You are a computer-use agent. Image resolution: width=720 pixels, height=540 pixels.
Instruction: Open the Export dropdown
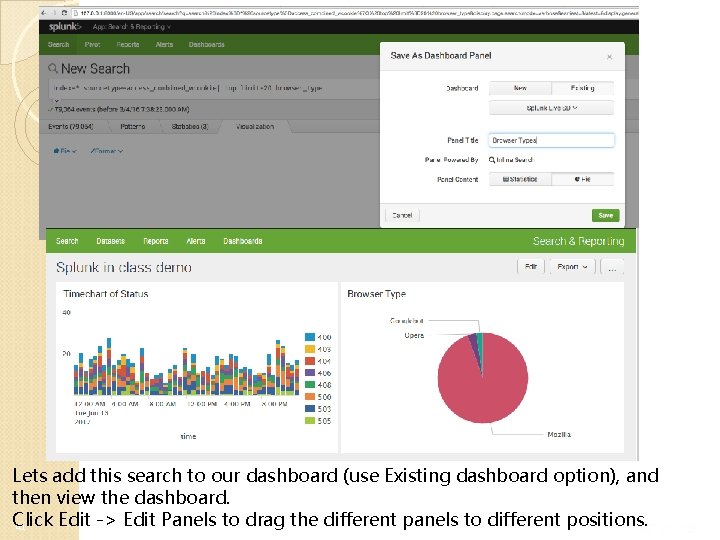pyautogui.click(x=572, y=266)
